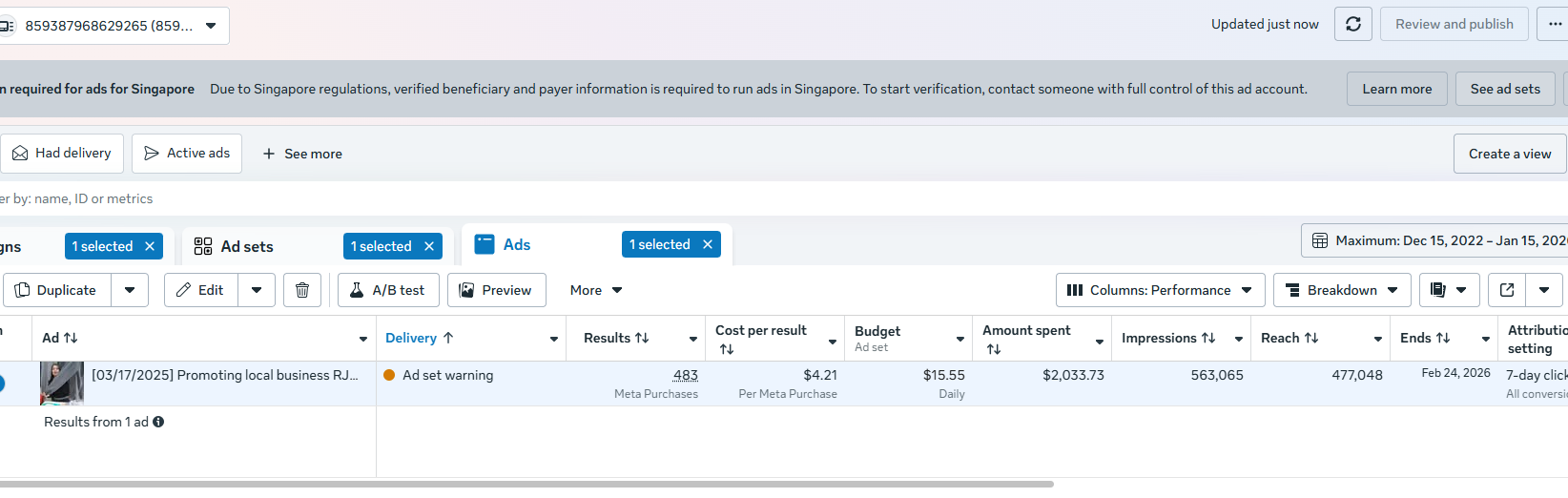The image size is (1568, 498).
Task: Click the three-dots more options button
Action: click(x=1555, y=24)
